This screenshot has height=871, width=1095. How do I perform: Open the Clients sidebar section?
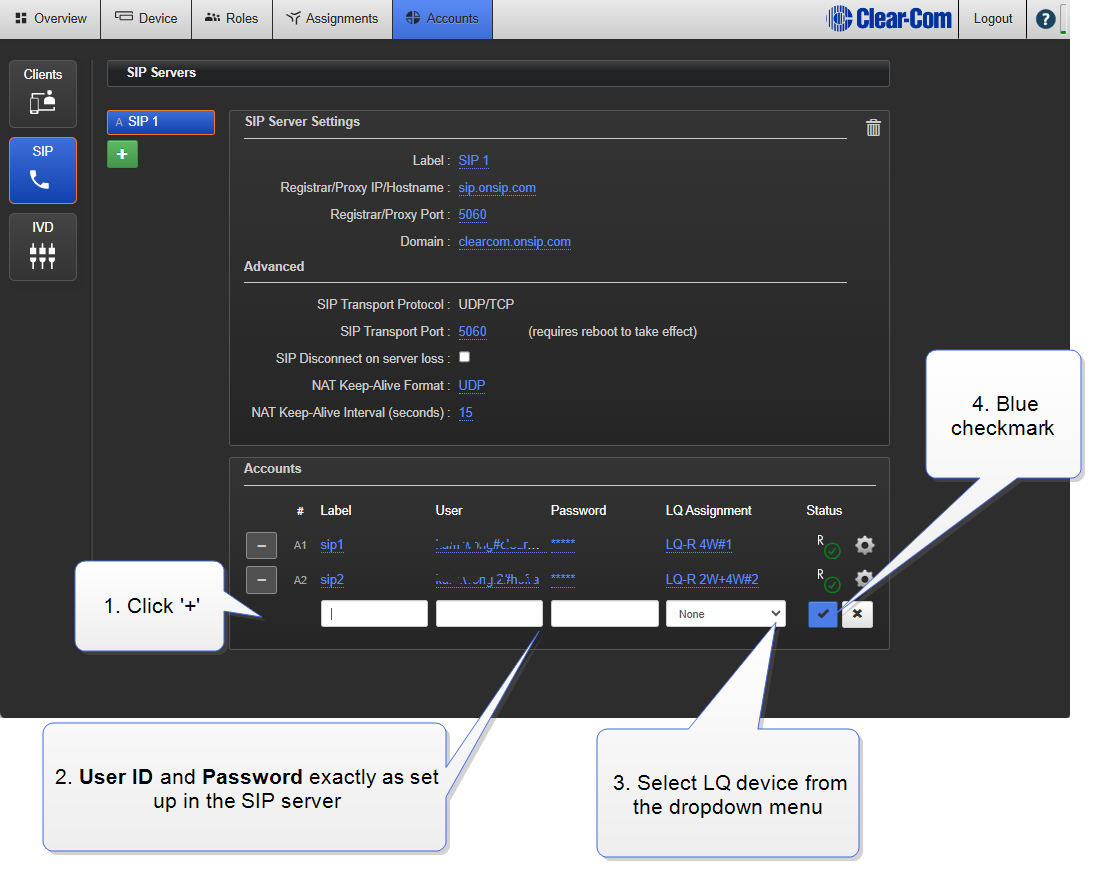tap(43, 93)
